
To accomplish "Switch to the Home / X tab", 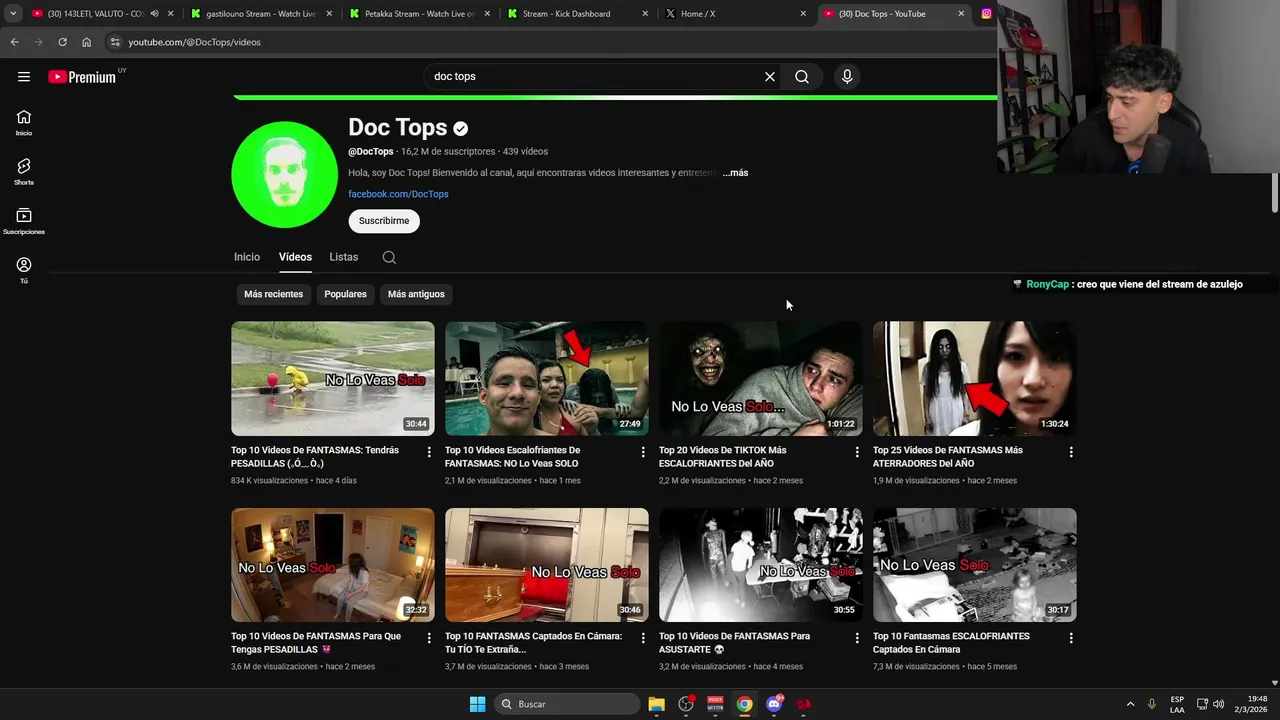I will click(x=735, y=14).
